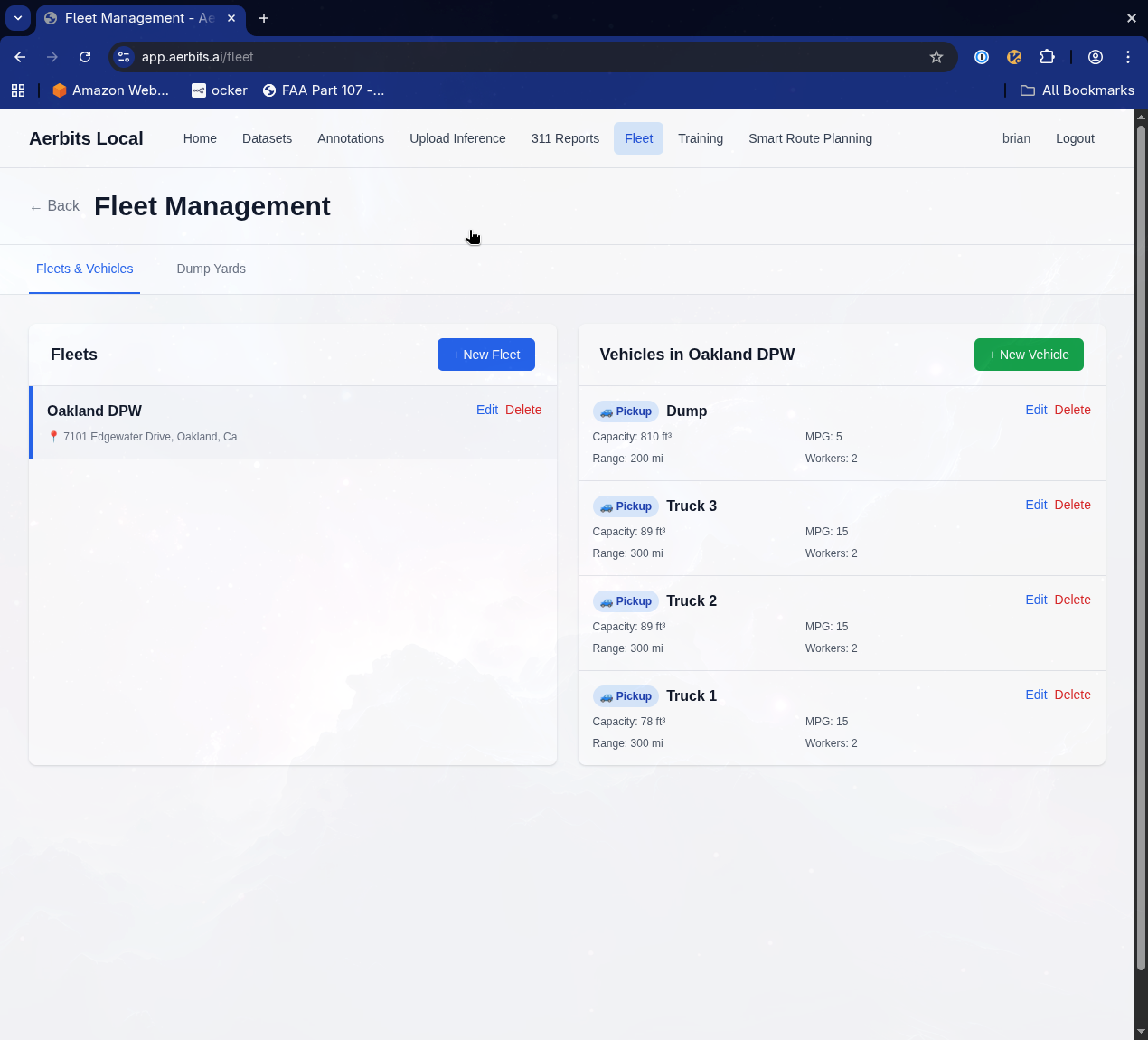Click the reload page icon
This screenshot has height=1040, width=1148.
pyautogui.click(x=84, y=56)
